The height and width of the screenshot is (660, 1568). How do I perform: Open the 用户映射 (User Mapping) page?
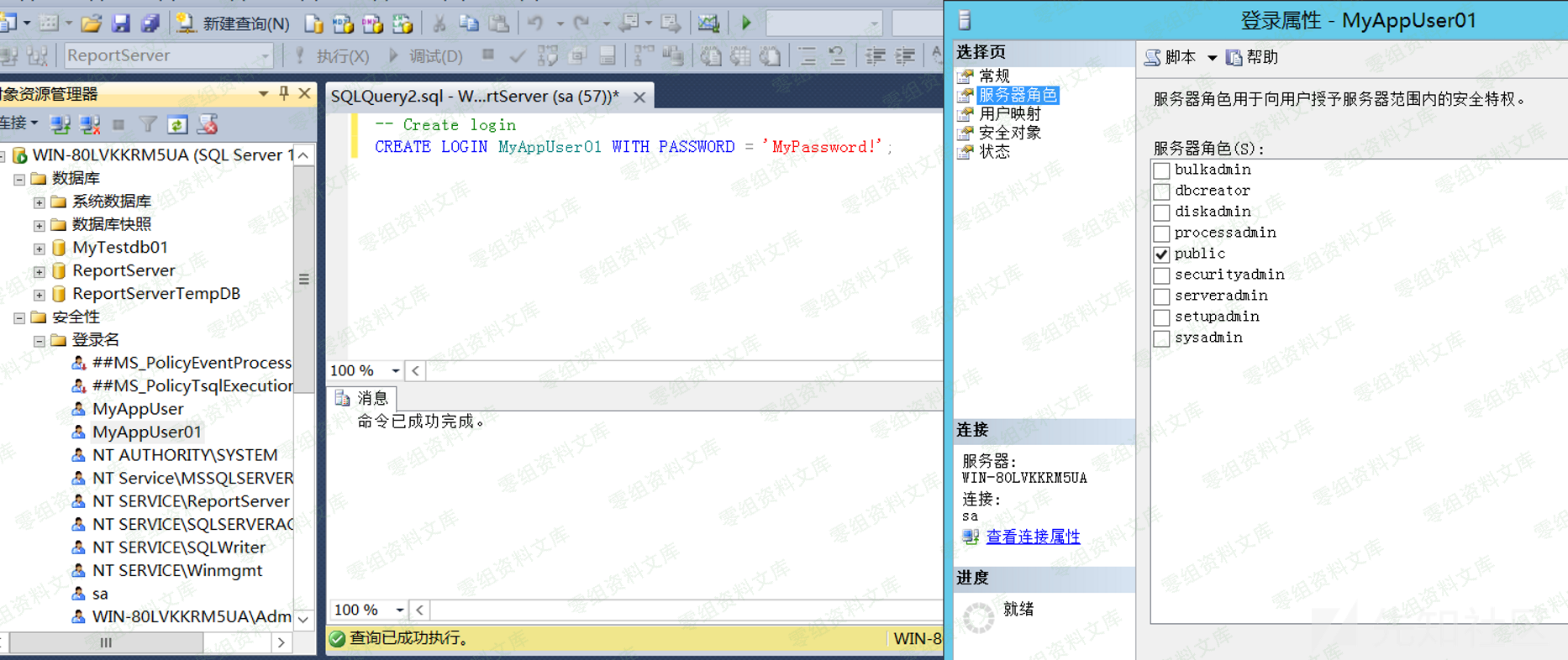click(x=1009, y=113)
